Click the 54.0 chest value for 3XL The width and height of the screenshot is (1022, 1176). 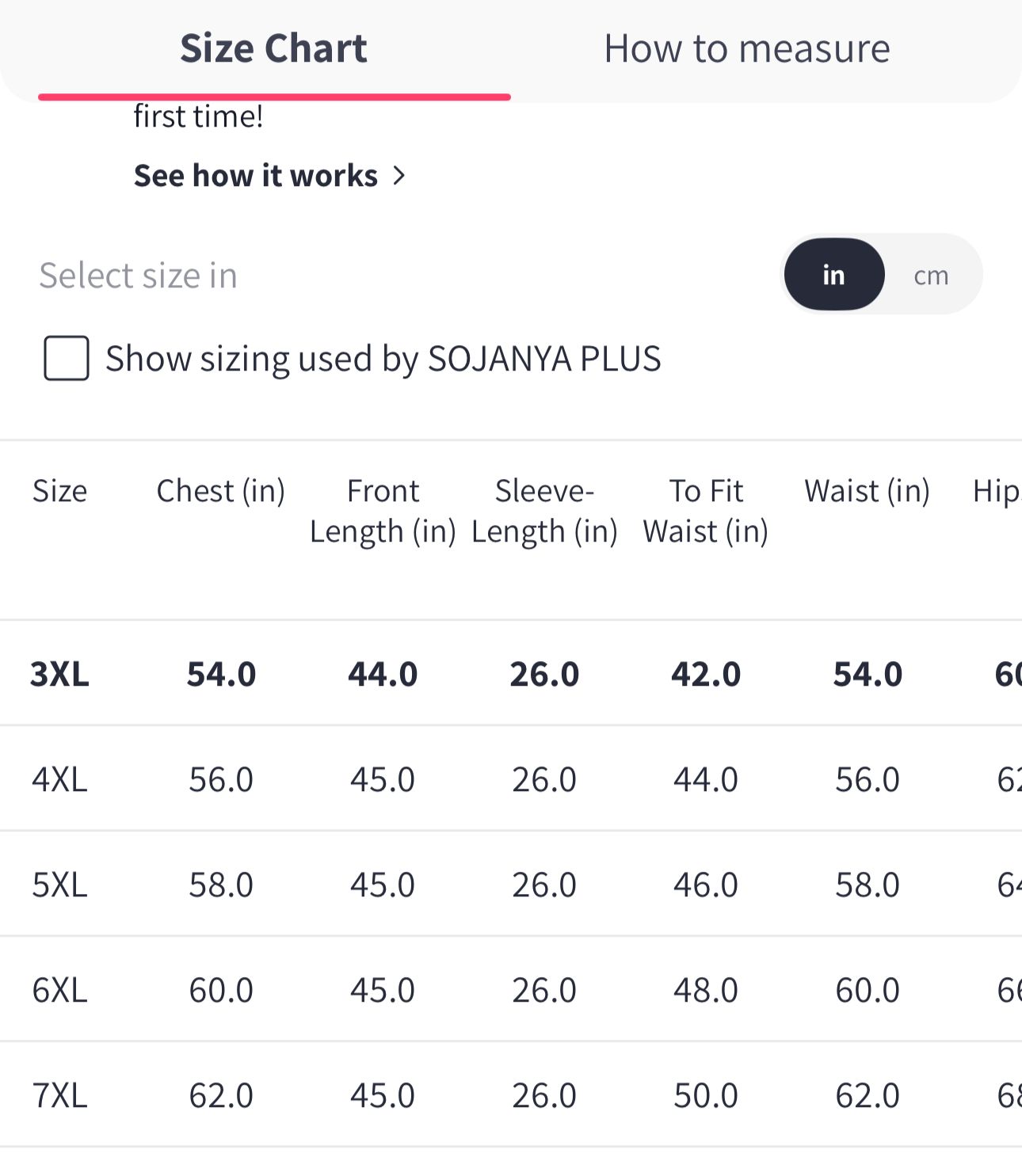pos(221,674)
